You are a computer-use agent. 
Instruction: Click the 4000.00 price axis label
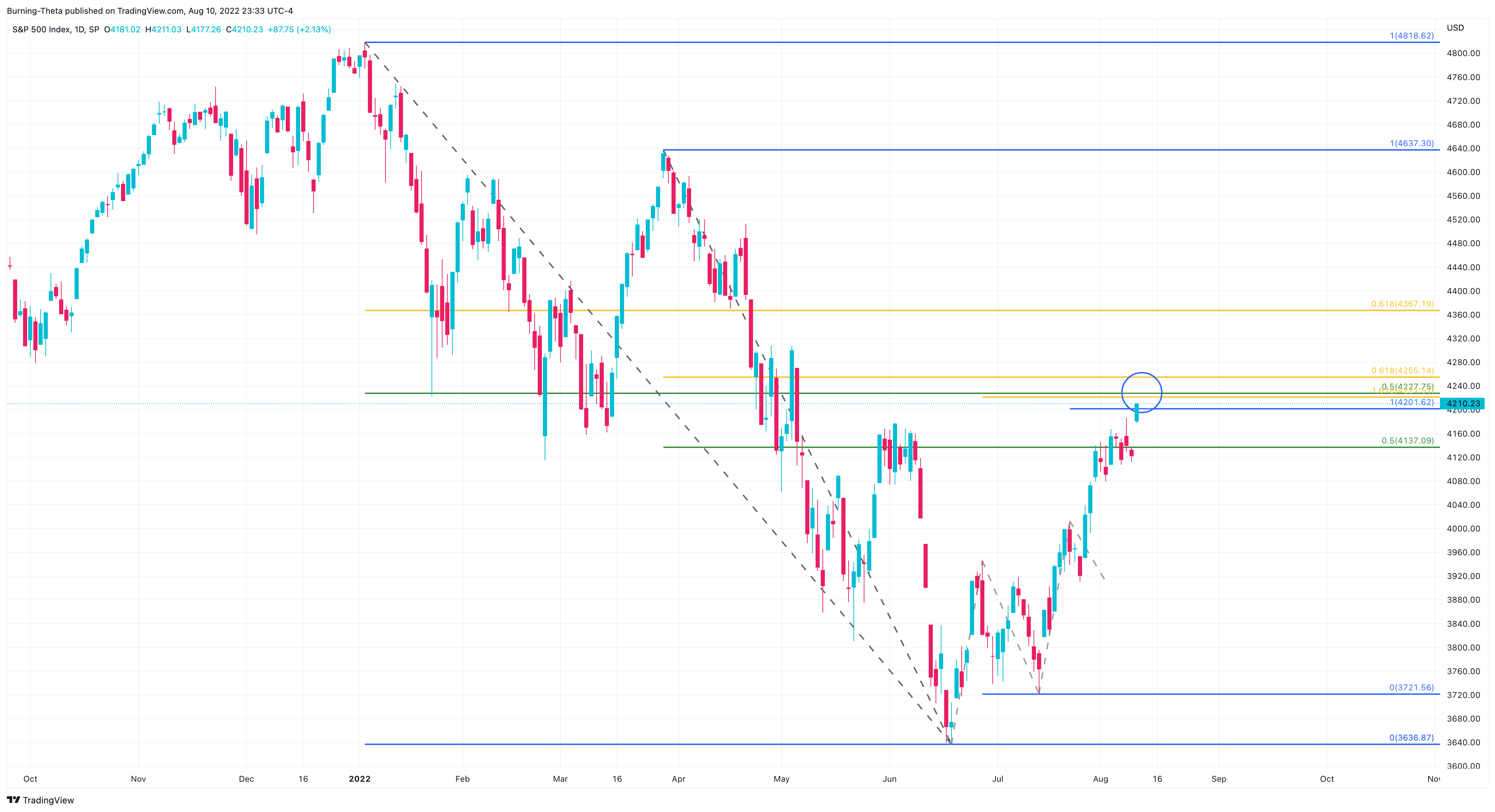(1463, 528)
